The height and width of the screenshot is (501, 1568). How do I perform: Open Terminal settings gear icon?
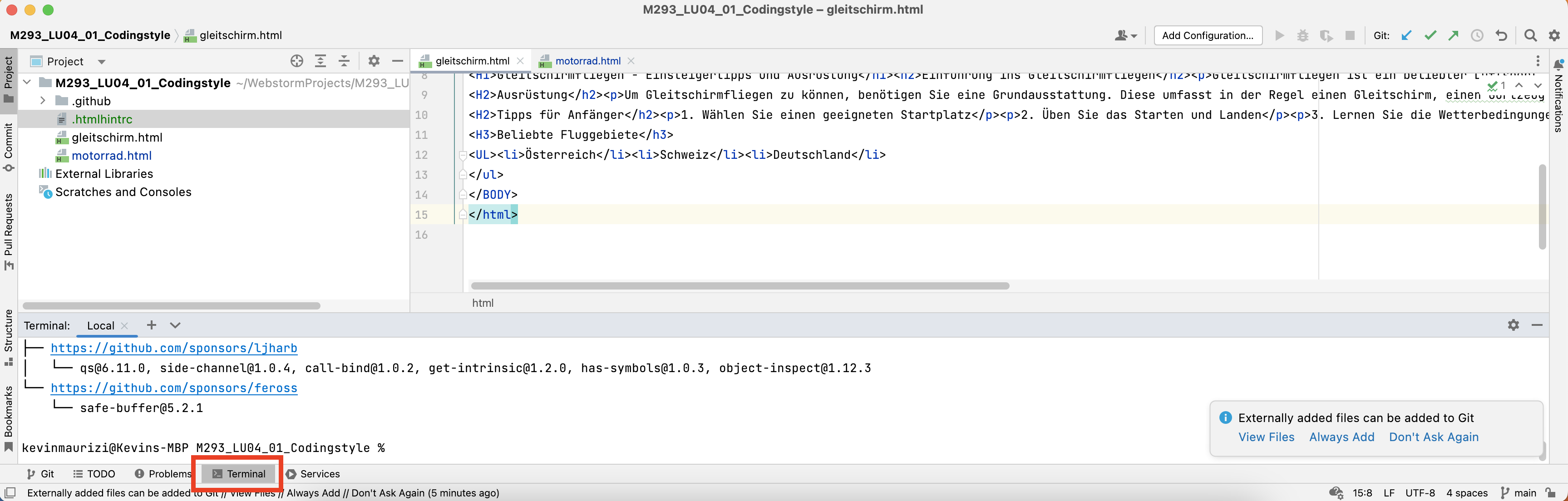[1514, 325]
